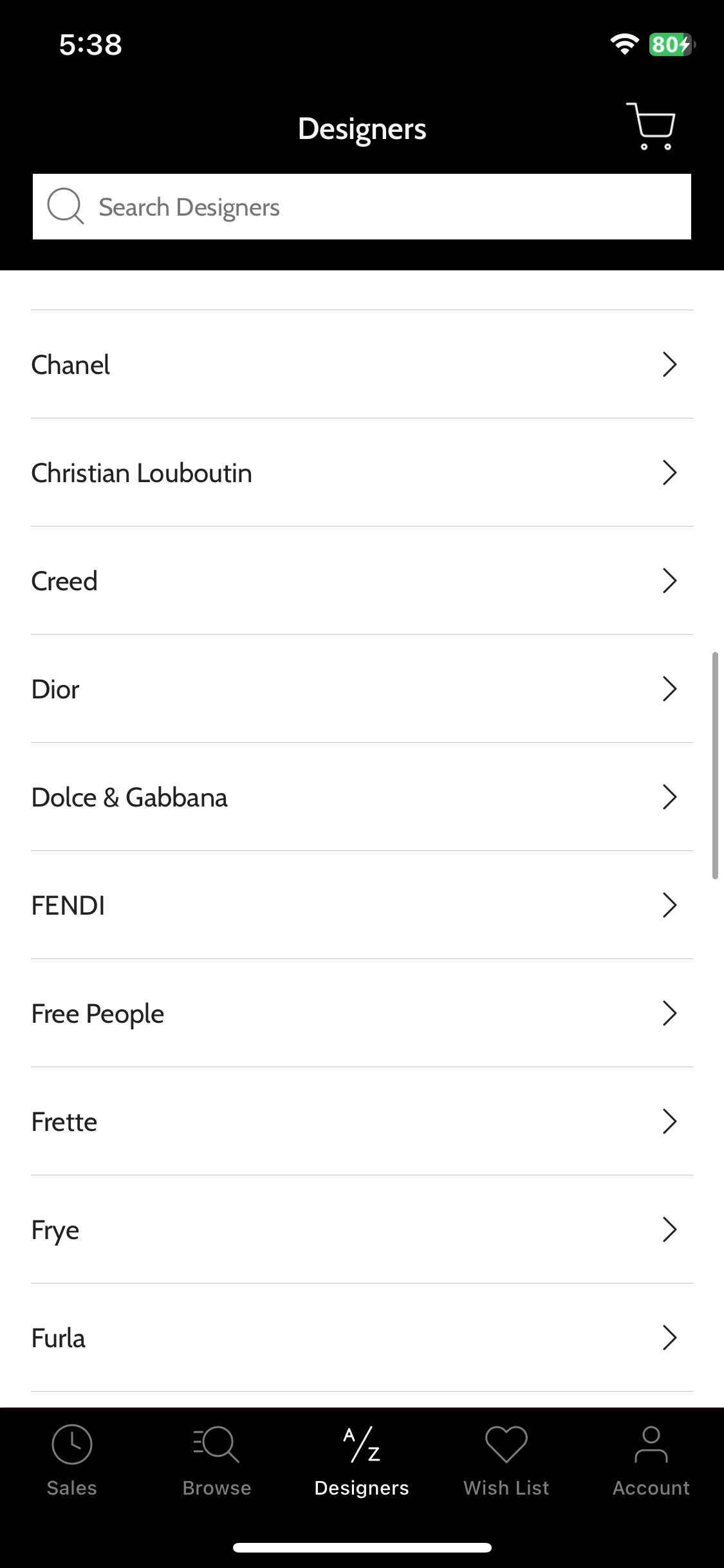This screenshot has height=1568, width=724.
Task: Open the Wish List heart icon
Action: (x=506, y=1444)
